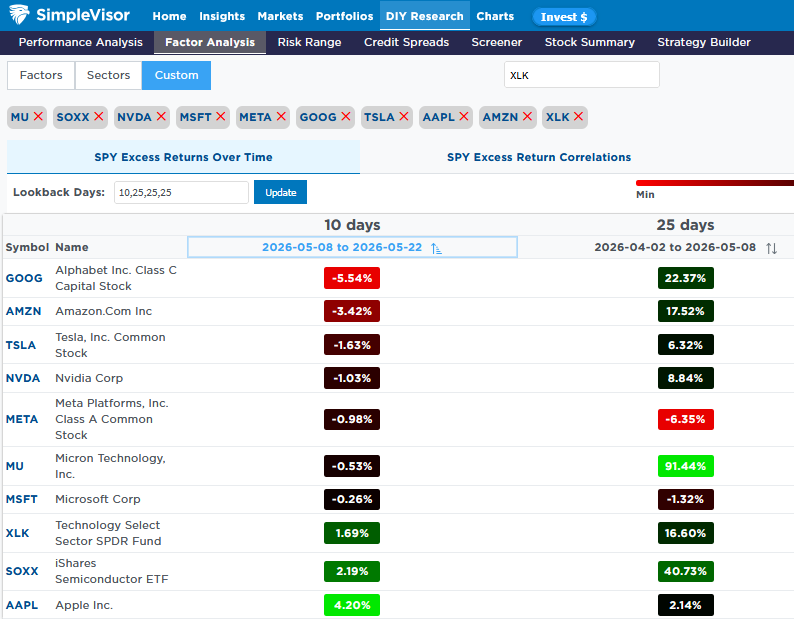Open the META symbol link in table
Viewport: 794px width, 619px height.
tap(22, 419)
